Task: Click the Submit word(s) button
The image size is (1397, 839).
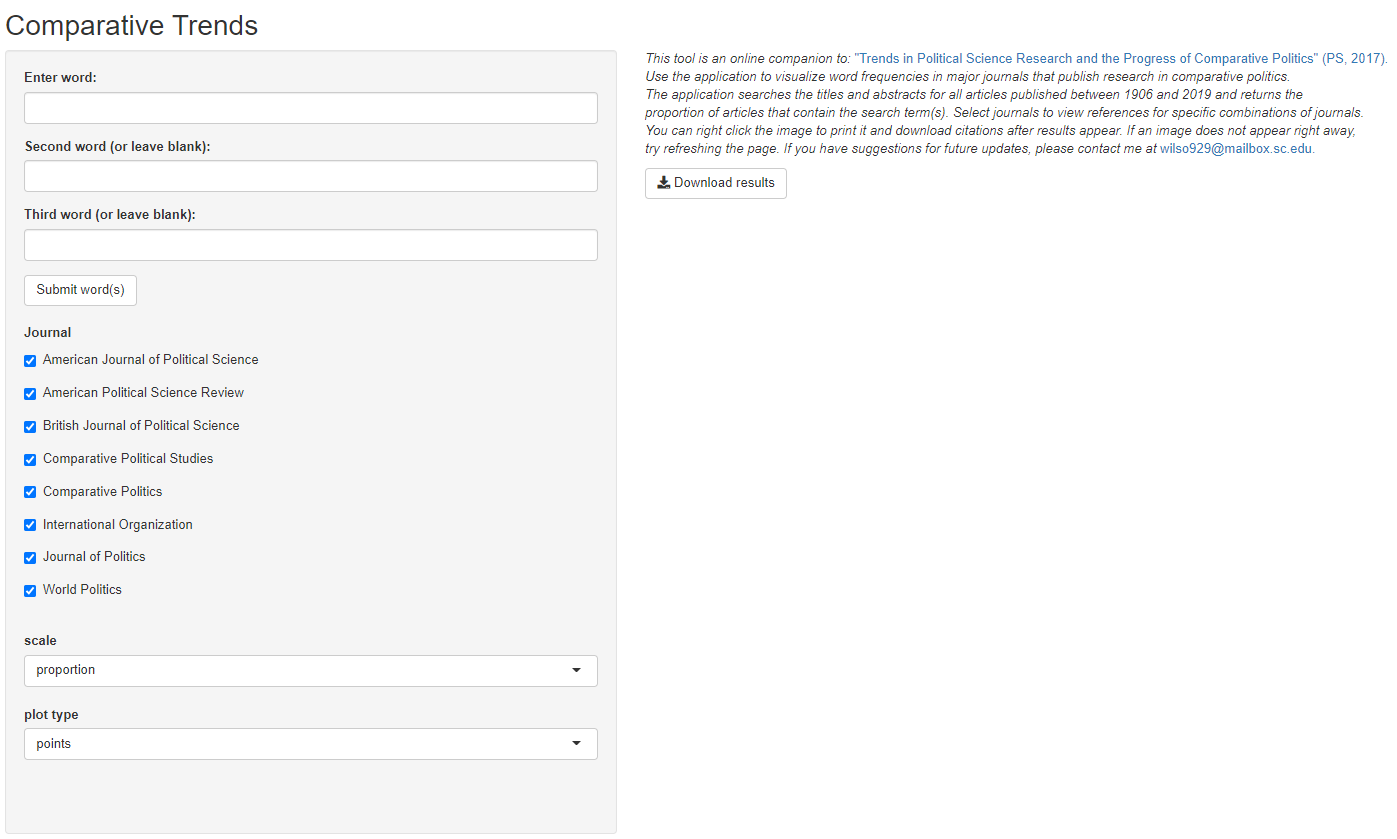Action: (x=80, y=290)
